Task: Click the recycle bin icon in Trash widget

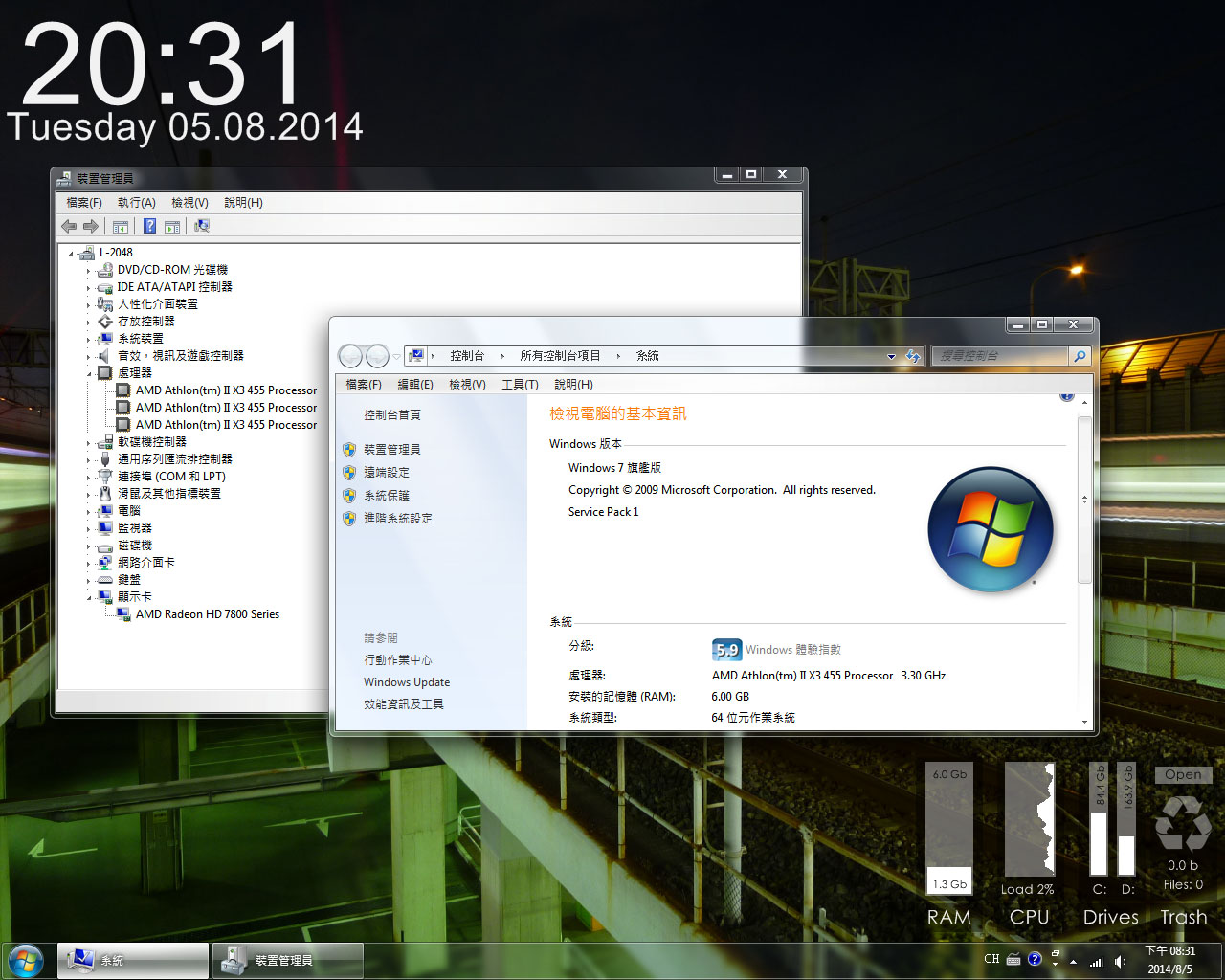Action: pyautogui.click(x=1183, y=823)
